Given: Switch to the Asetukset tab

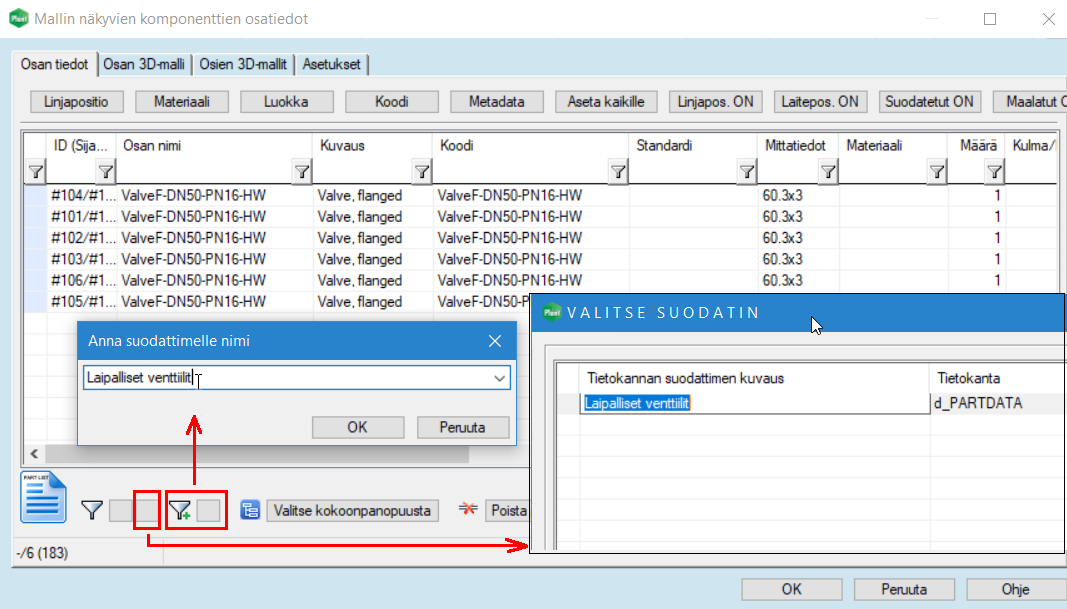Looking at the screenshot, I should coord(333,65).
